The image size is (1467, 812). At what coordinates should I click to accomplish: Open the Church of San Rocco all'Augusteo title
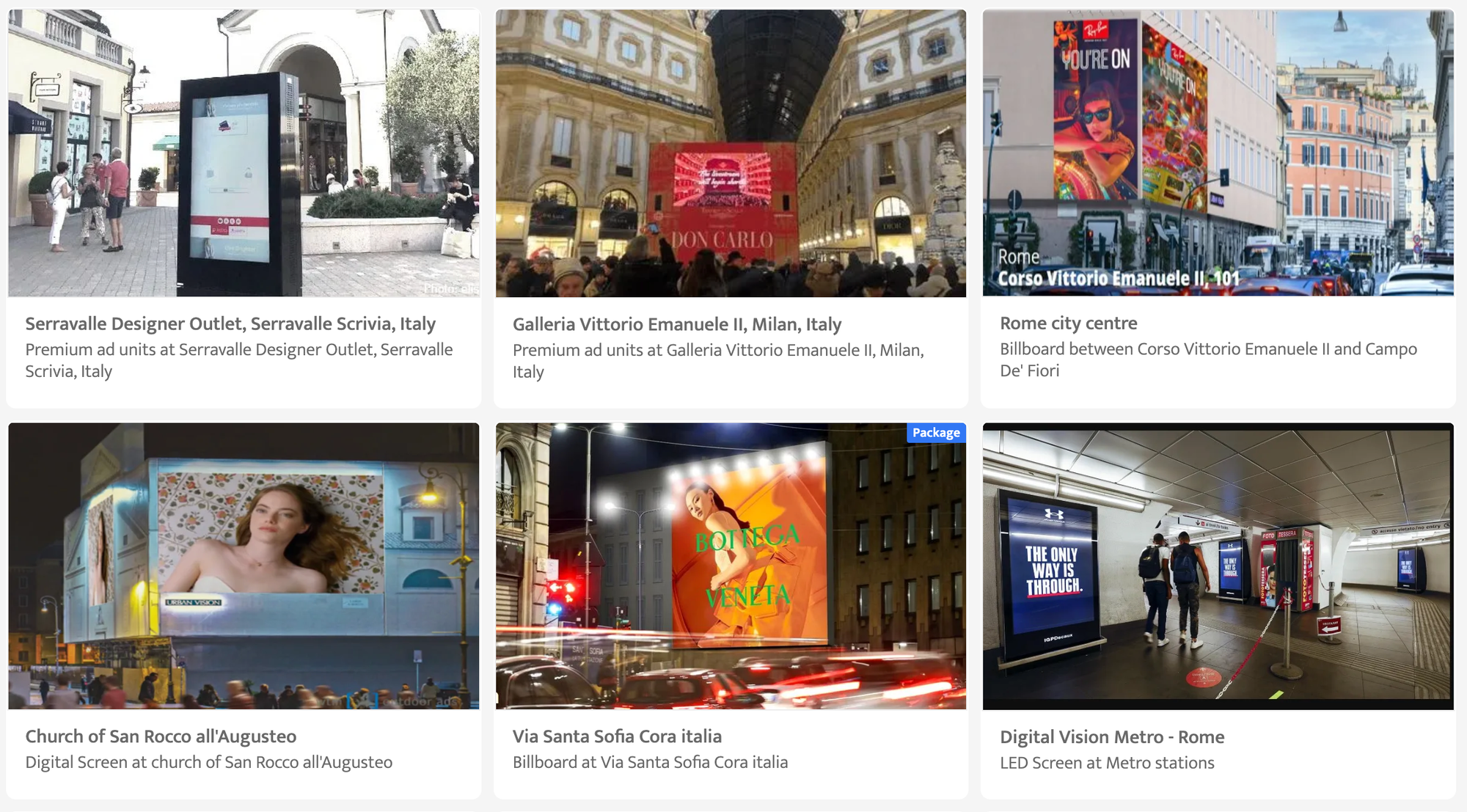161,736
